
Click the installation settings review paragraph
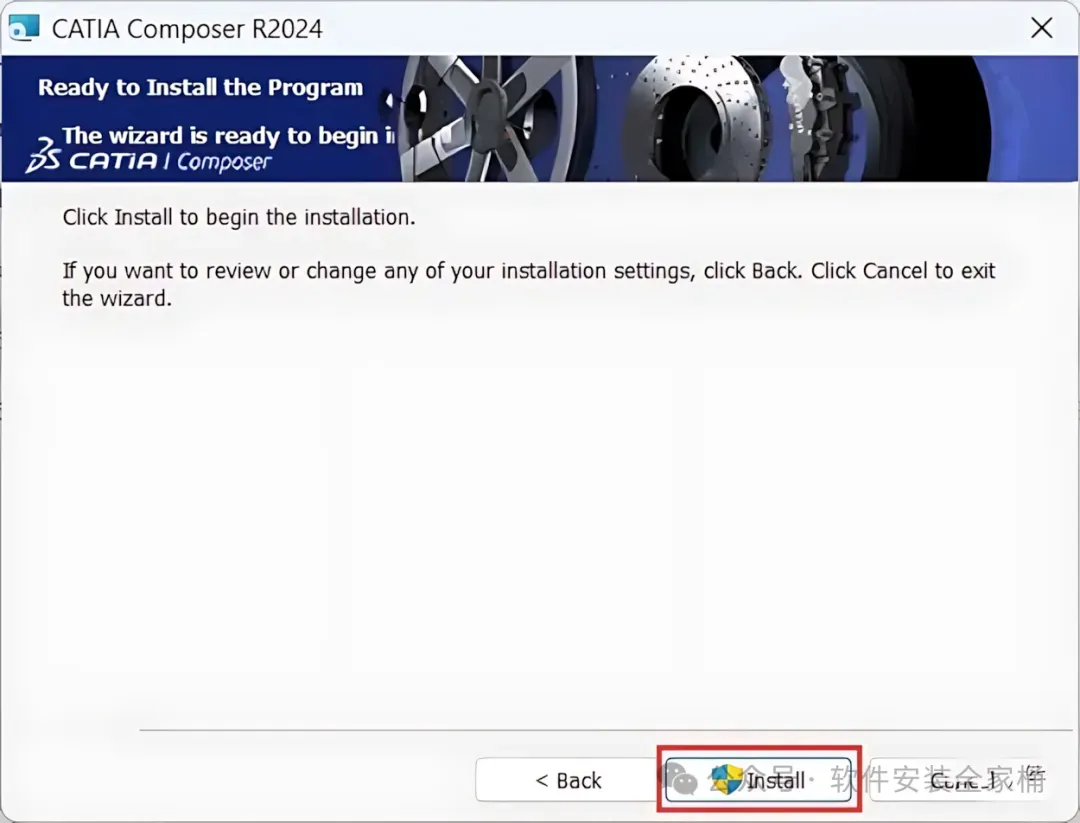528,284
